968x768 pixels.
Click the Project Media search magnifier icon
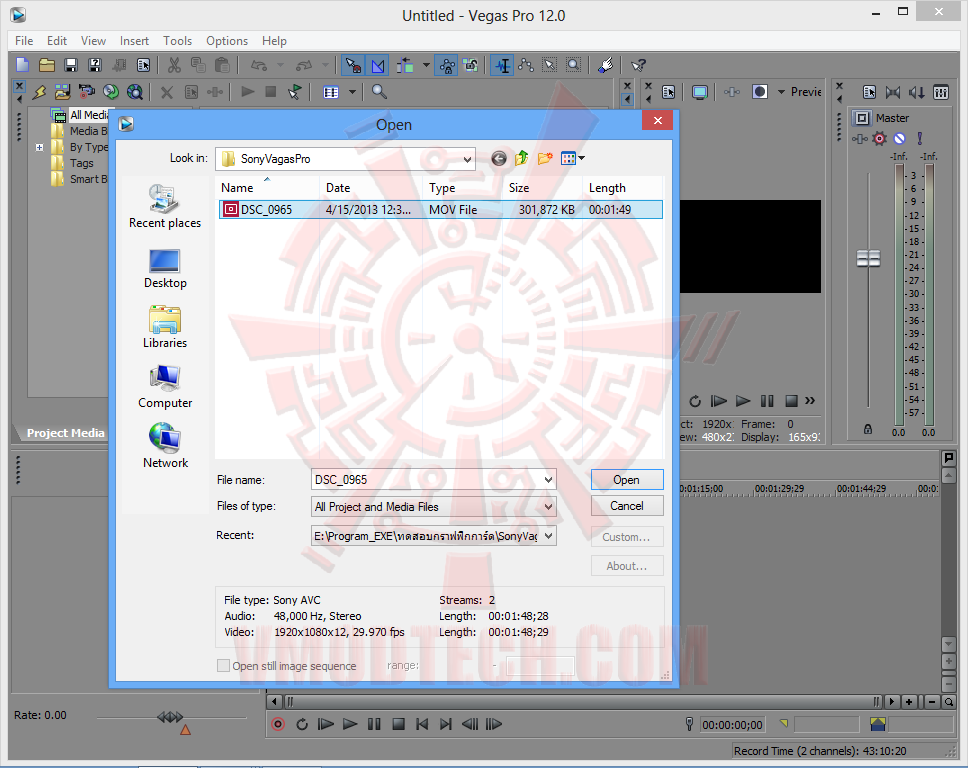click(x=379, y=92)
